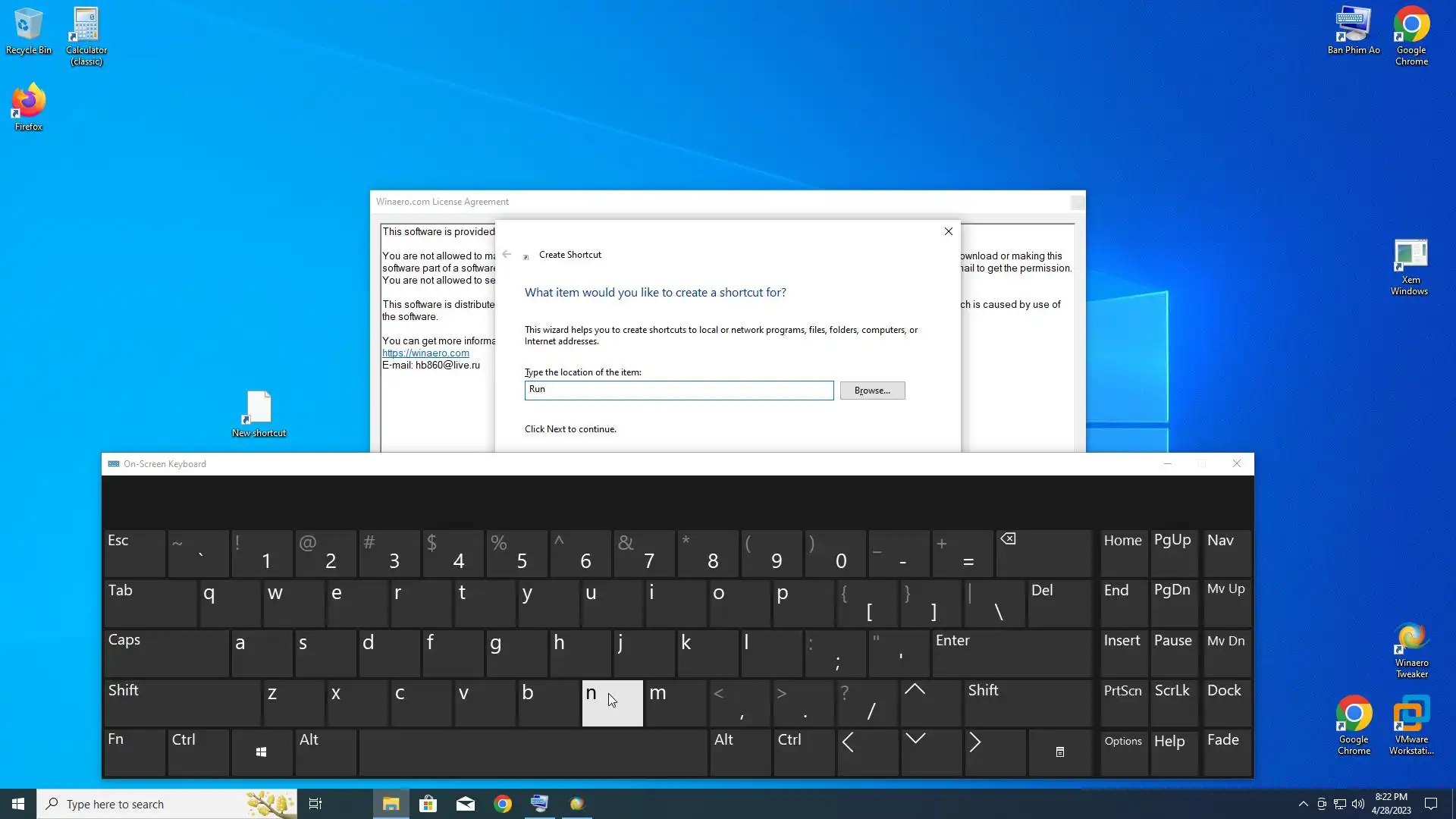
Task: Click the item location text field
Action: (x=679, y=390)
